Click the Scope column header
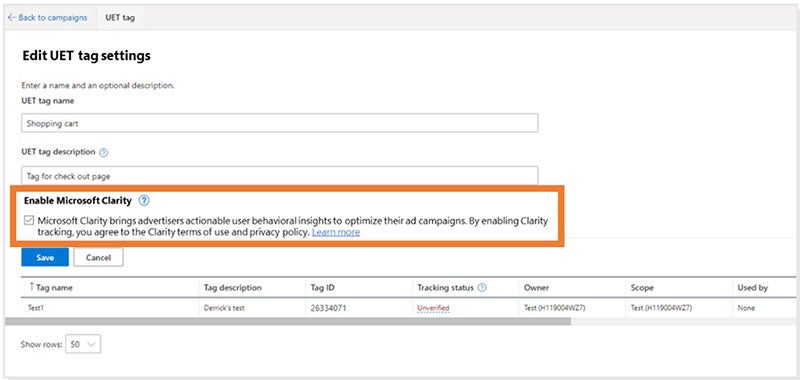 click(x=642, y=288)
